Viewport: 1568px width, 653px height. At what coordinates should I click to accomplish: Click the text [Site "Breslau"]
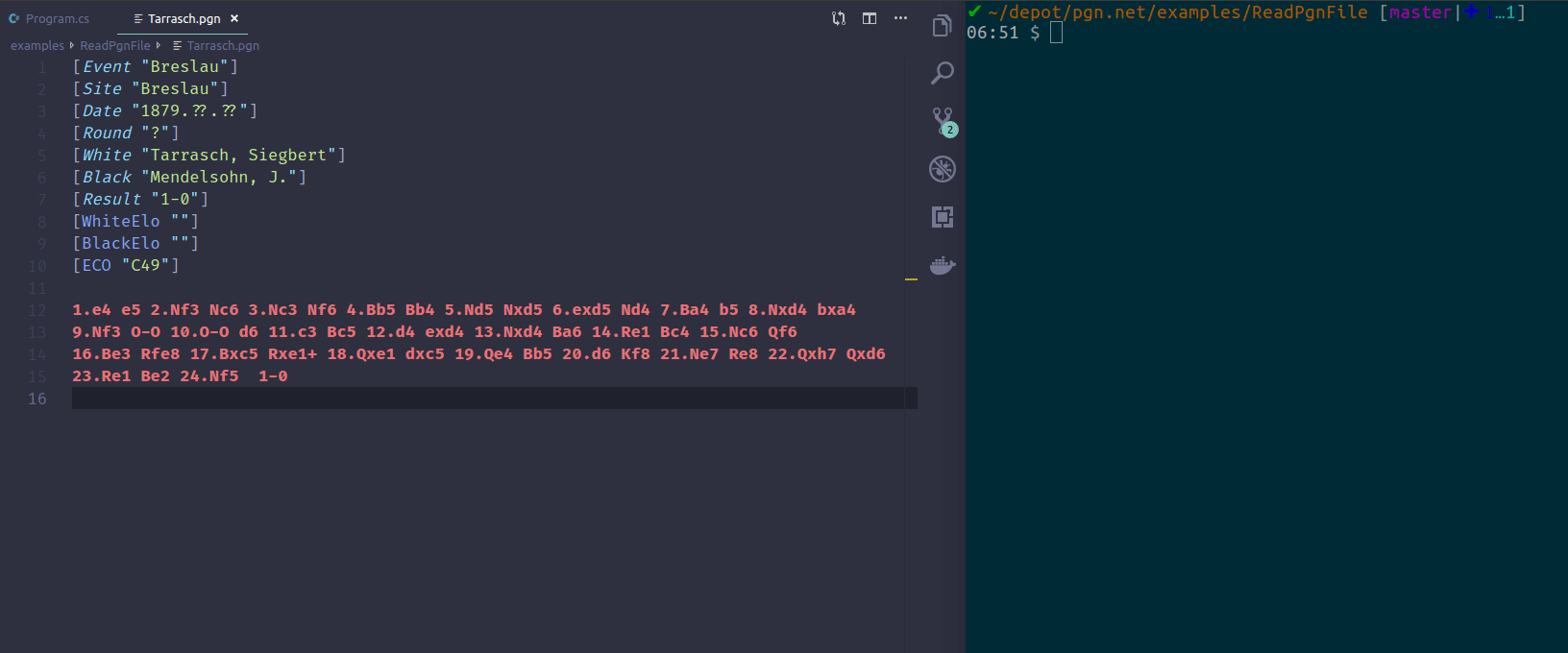coord(151,88)
